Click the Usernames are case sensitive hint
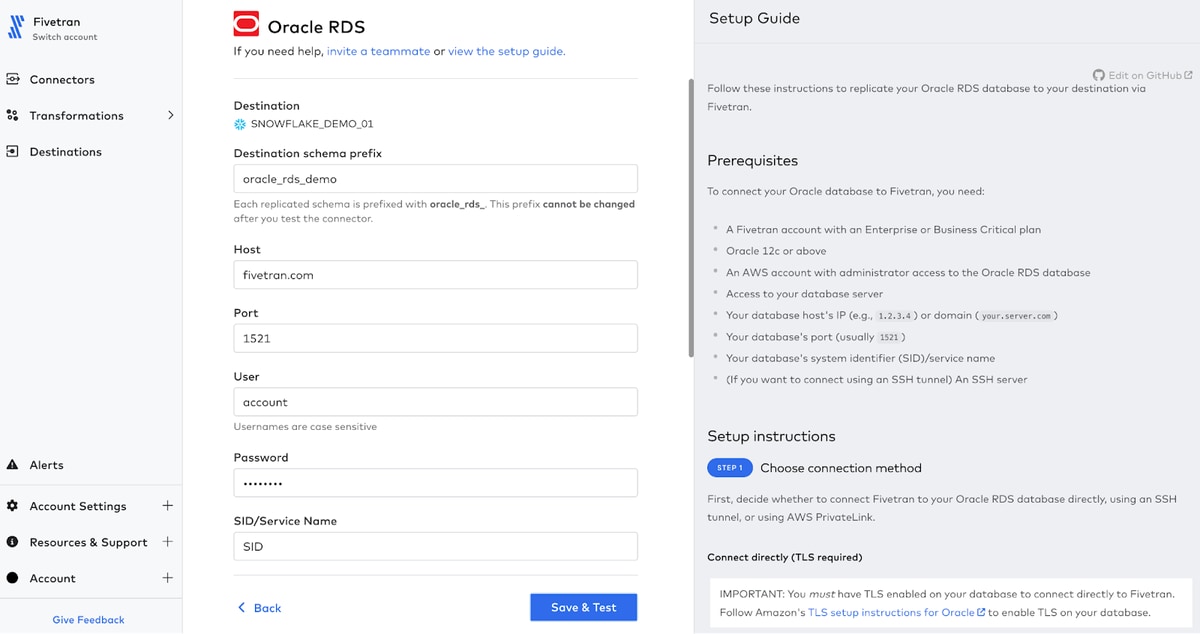1200x634 pixels. 305,427
